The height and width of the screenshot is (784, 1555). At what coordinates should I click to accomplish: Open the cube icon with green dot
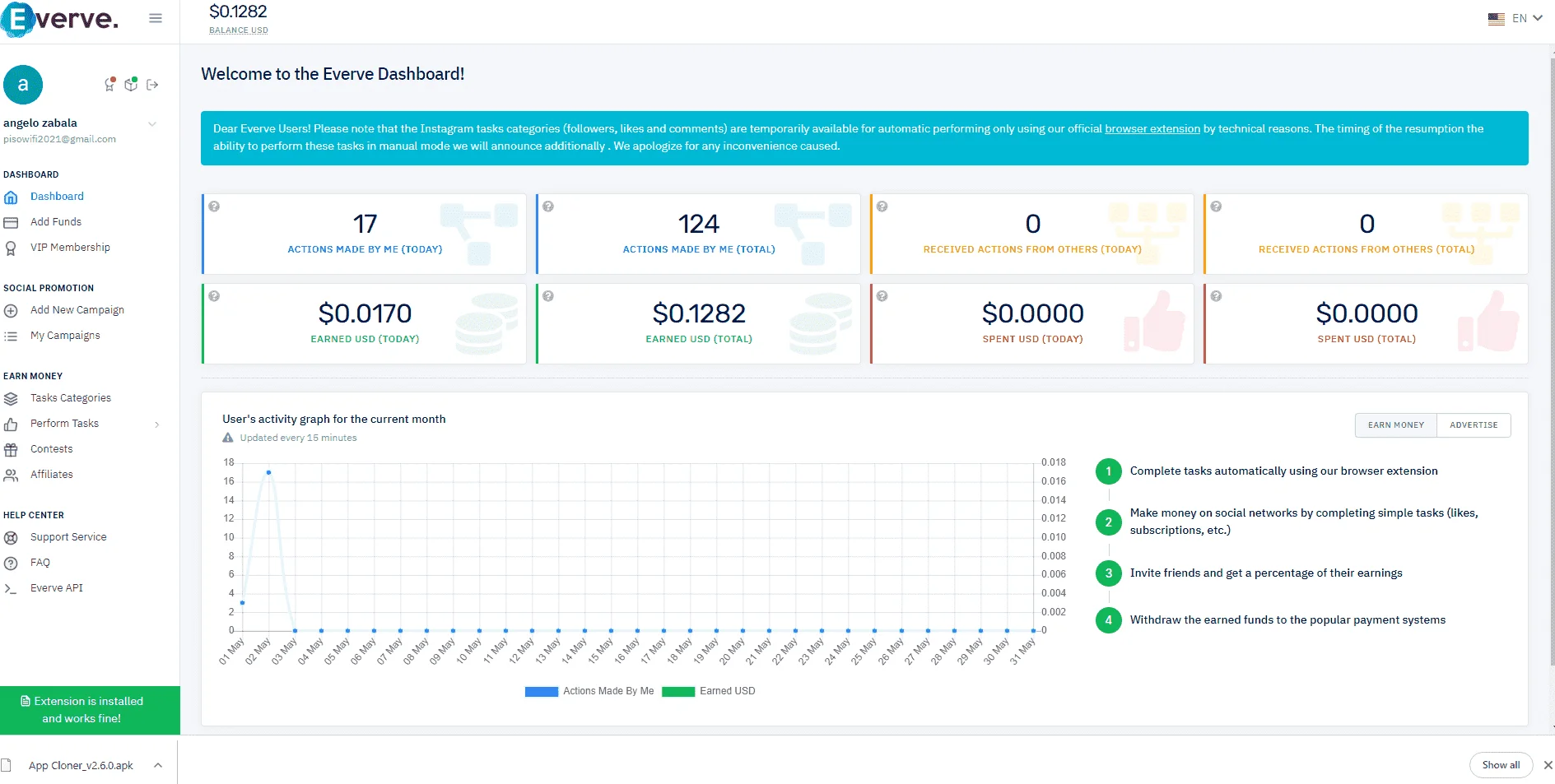131,84
